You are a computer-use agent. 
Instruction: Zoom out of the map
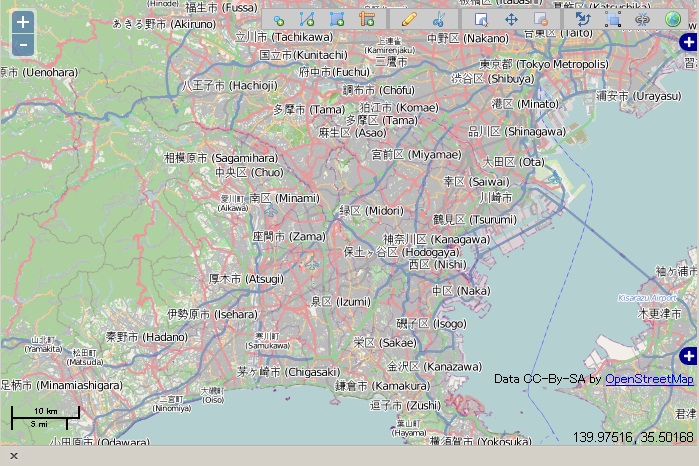pyautogui.click(x=23, y=44)
